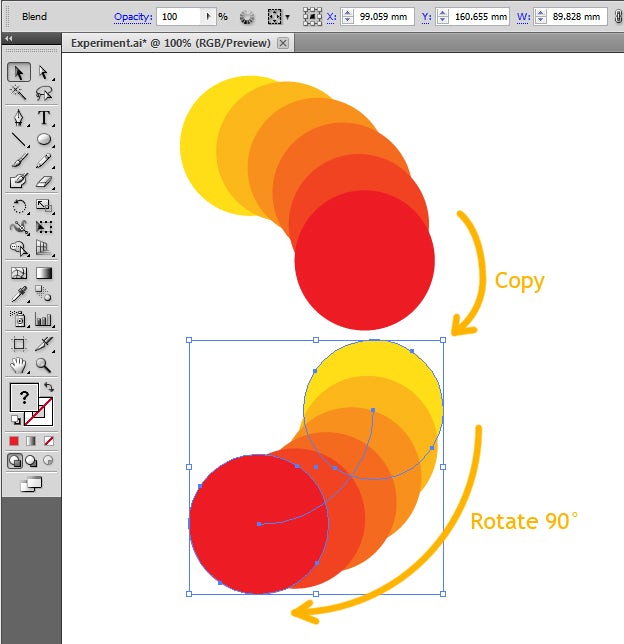Viewport: 624px width, 644px height.
Task: Increment the X position value stepper
Action: (347, 13)
